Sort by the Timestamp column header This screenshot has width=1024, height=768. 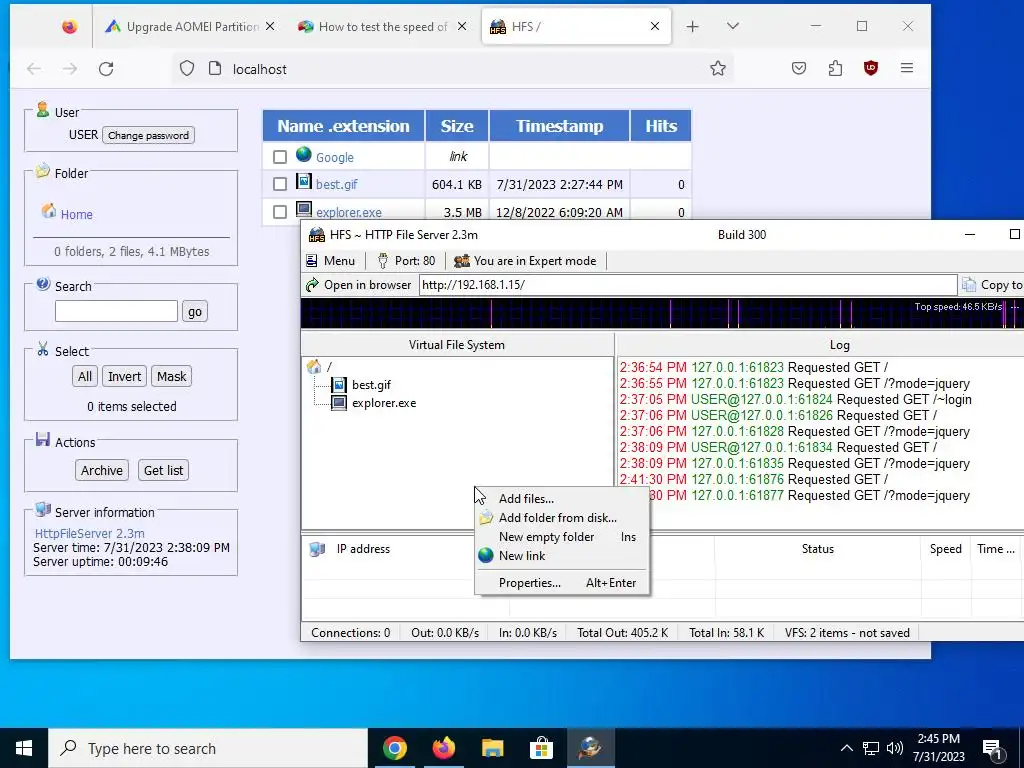pyautogui.click(x=559, y=126)
